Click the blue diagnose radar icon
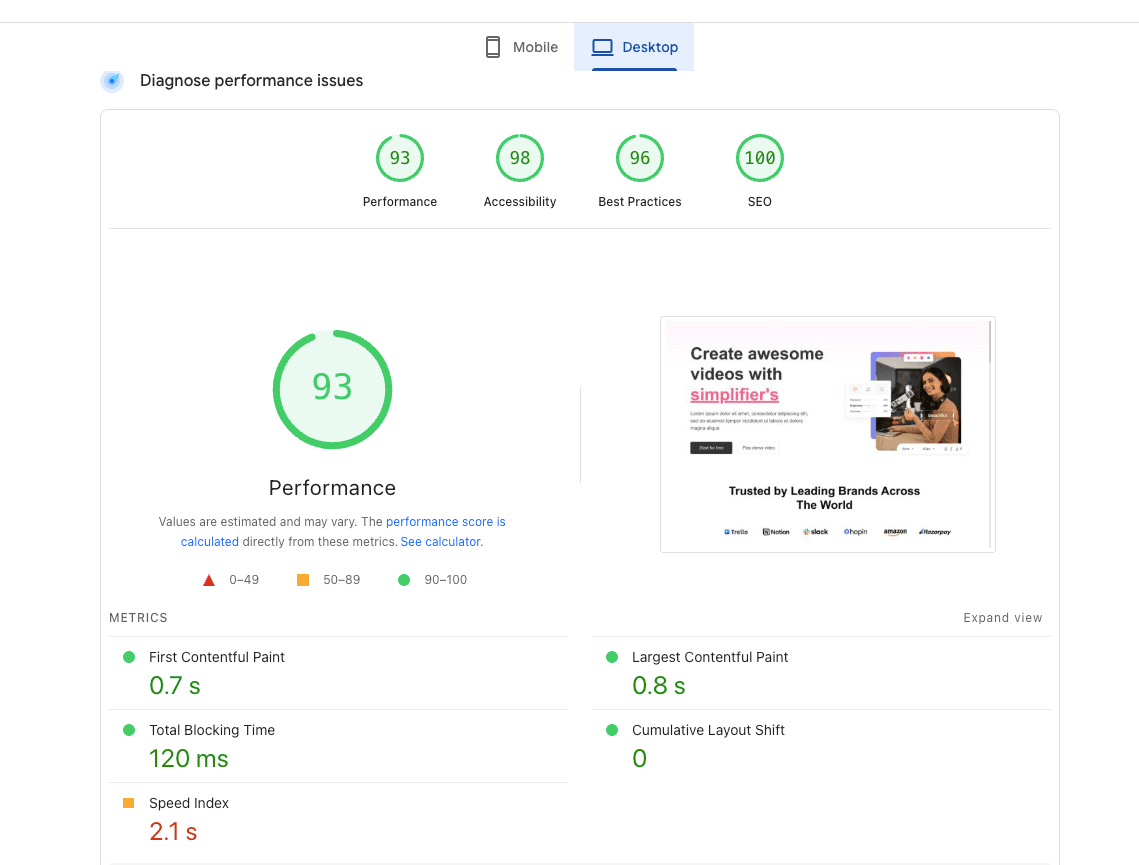 (x=112, y=81)
